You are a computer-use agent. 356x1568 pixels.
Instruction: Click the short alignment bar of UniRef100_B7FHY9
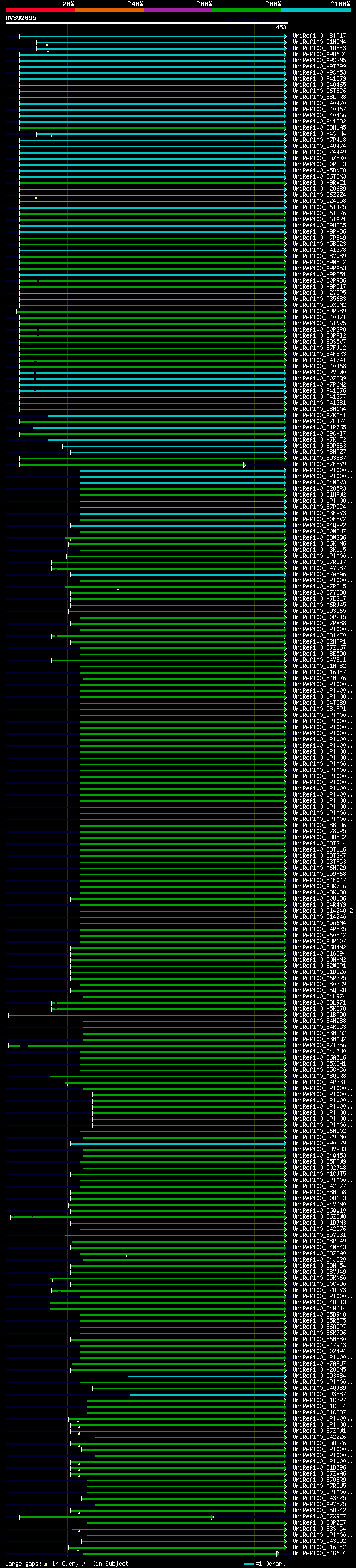(x=132, y=464)
